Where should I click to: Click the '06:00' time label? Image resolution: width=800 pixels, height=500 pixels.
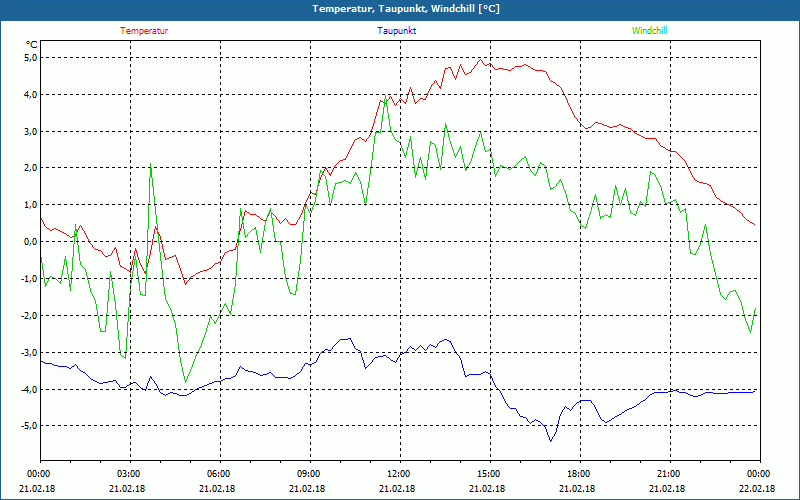(217, 474)
